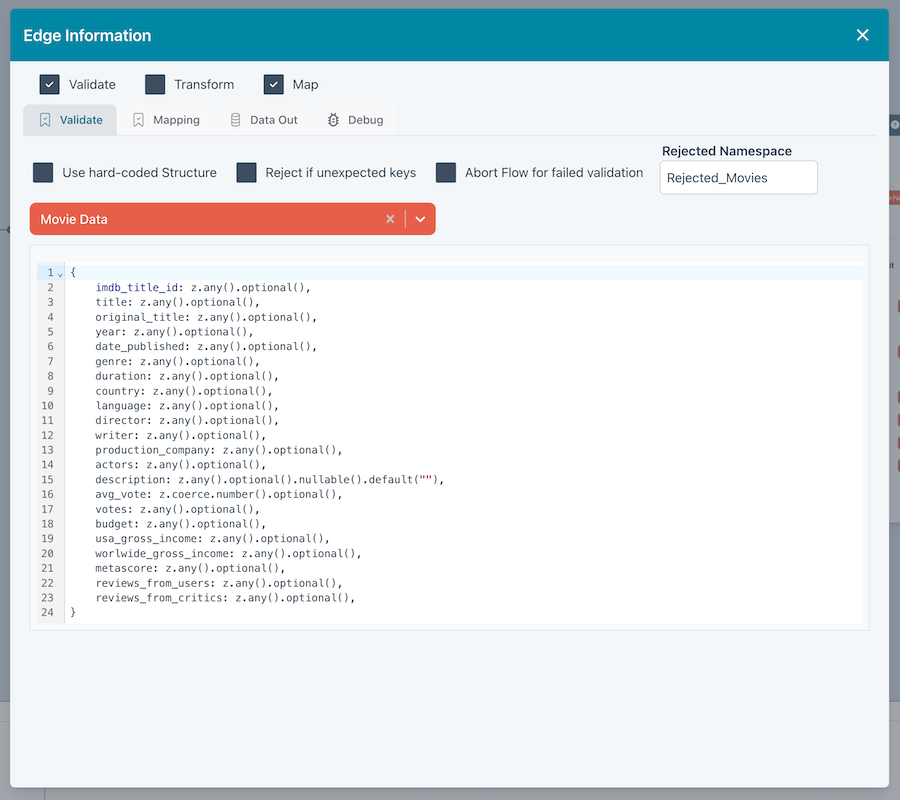Click the bug icon for Debug
This screenshot has height=800, width=900.
click(333, 120)
